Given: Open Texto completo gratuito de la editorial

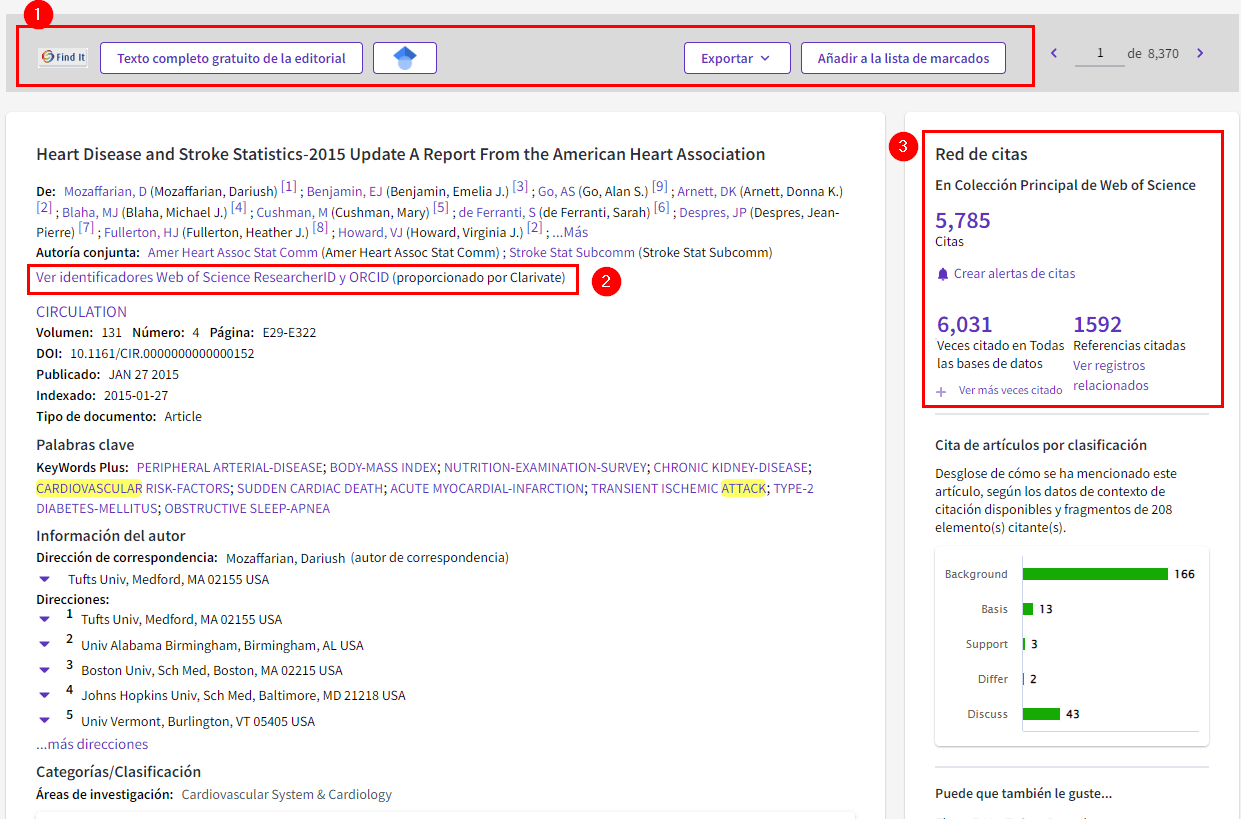Looking at the screenshot, I should 232,58.
